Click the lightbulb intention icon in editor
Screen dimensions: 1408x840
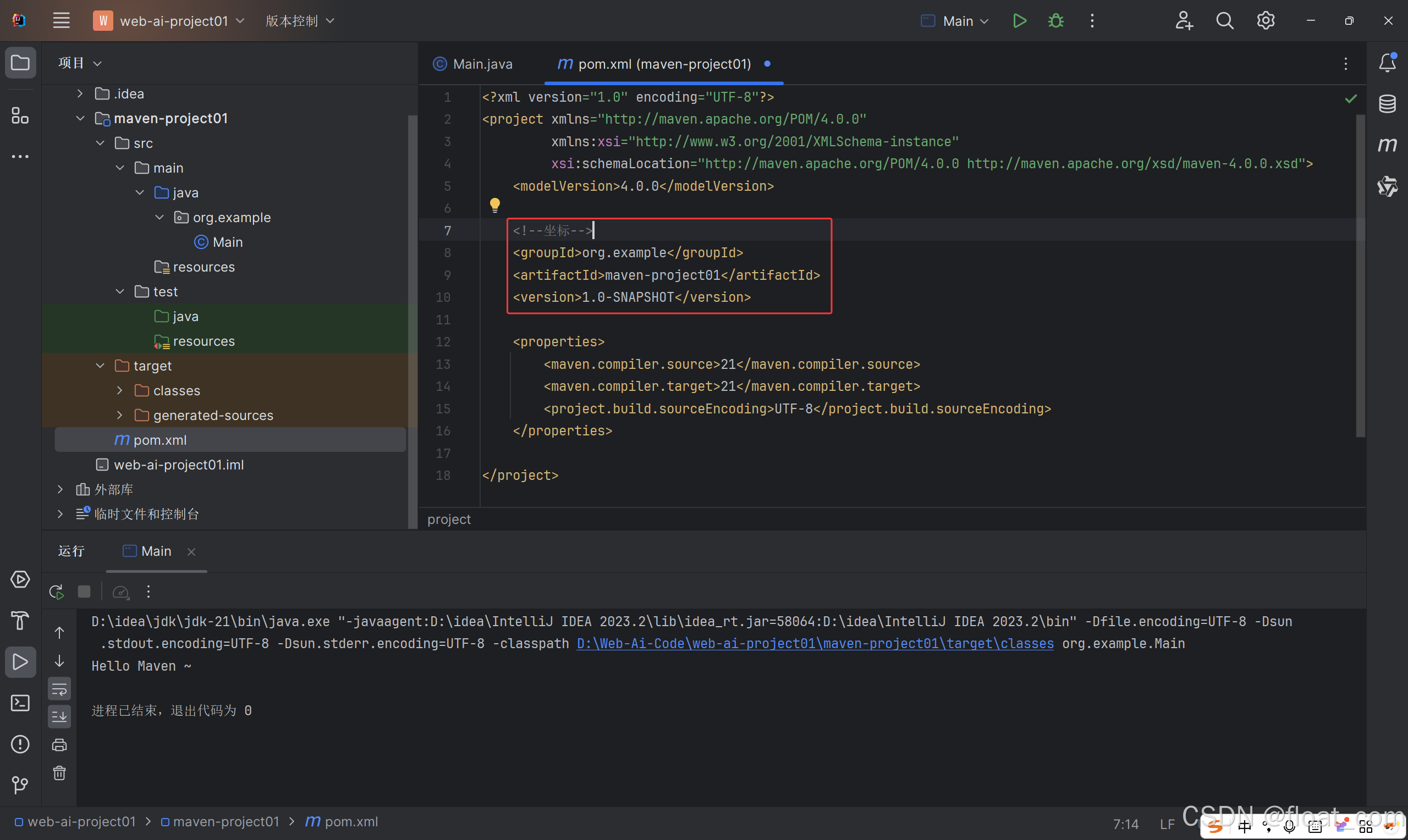[x=495, y=205]
